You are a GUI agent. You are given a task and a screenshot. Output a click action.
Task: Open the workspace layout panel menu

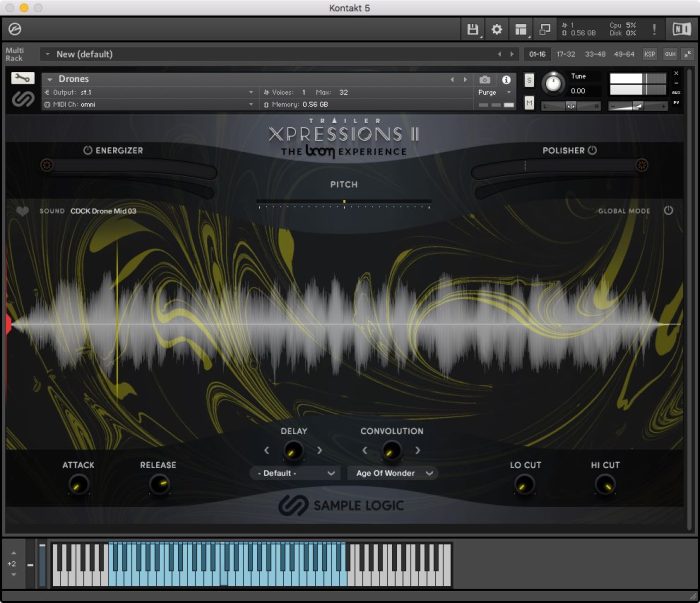[x=521, y=29]
